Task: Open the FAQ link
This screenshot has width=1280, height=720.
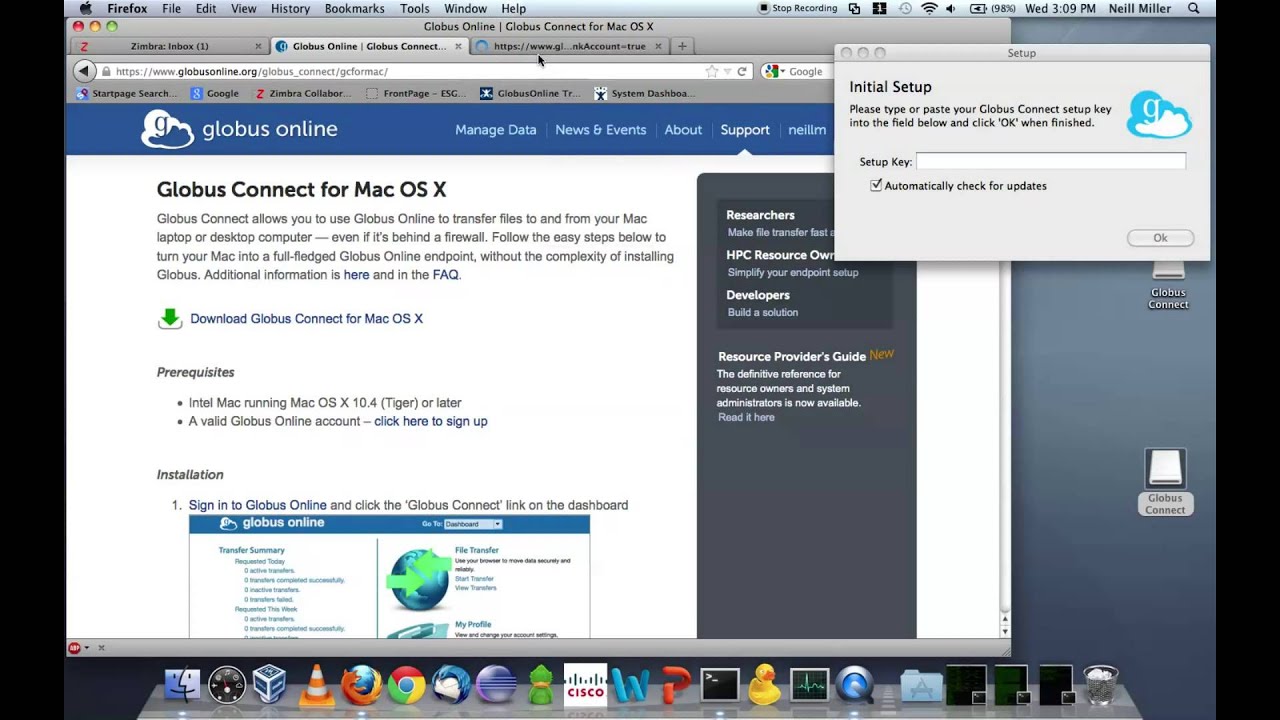Action: tap(445, 275)
